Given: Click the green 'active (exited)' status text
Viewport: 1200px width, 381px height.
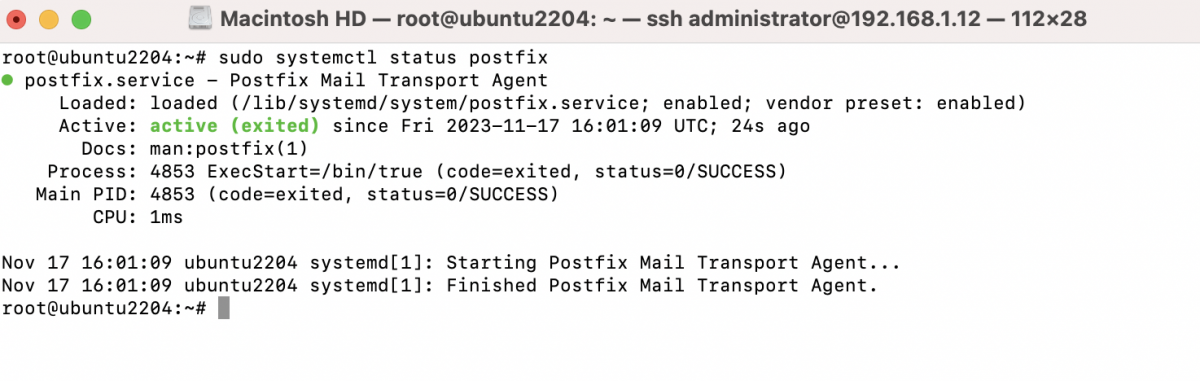Looking at the screenshot, I should click(x=235, y=126).
